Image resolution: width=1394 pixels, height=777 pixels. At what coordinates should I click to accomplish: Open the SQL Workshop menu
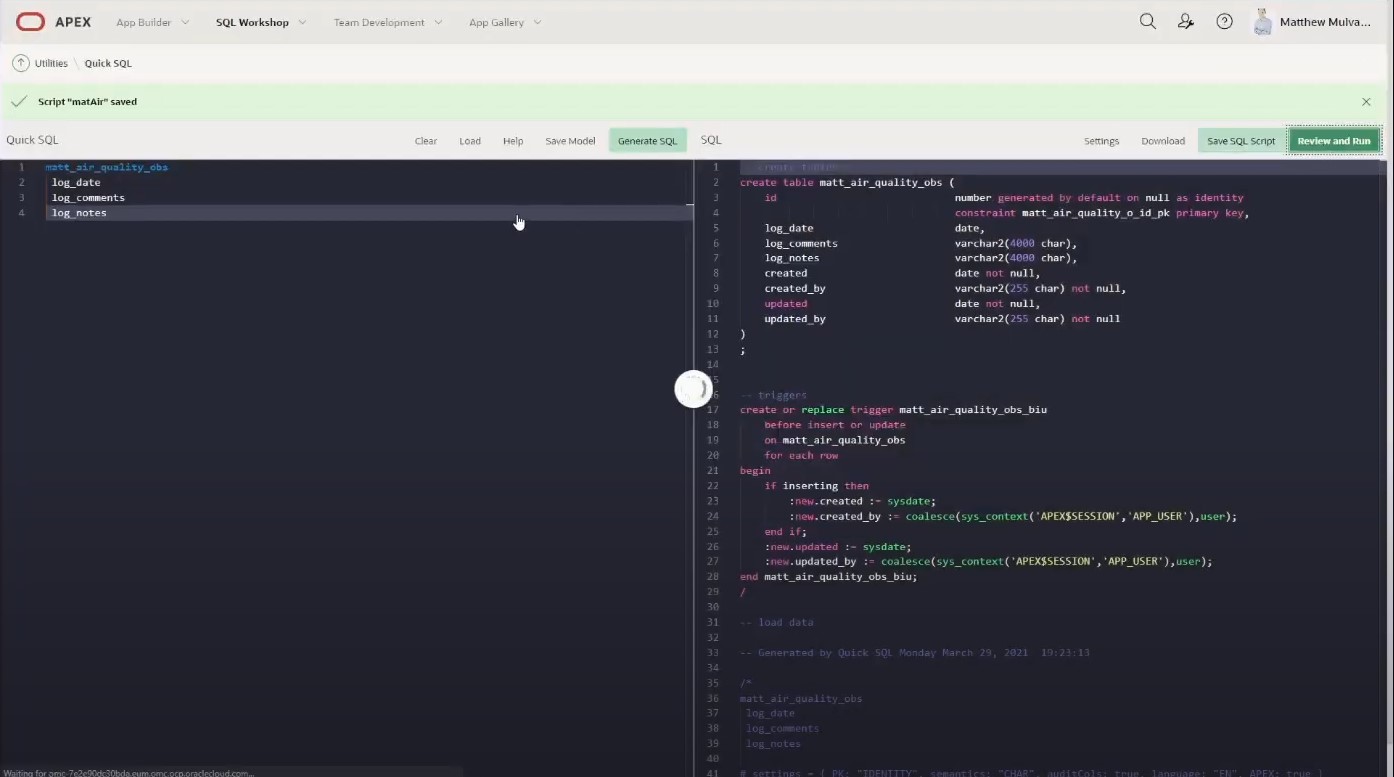[252, 22]
